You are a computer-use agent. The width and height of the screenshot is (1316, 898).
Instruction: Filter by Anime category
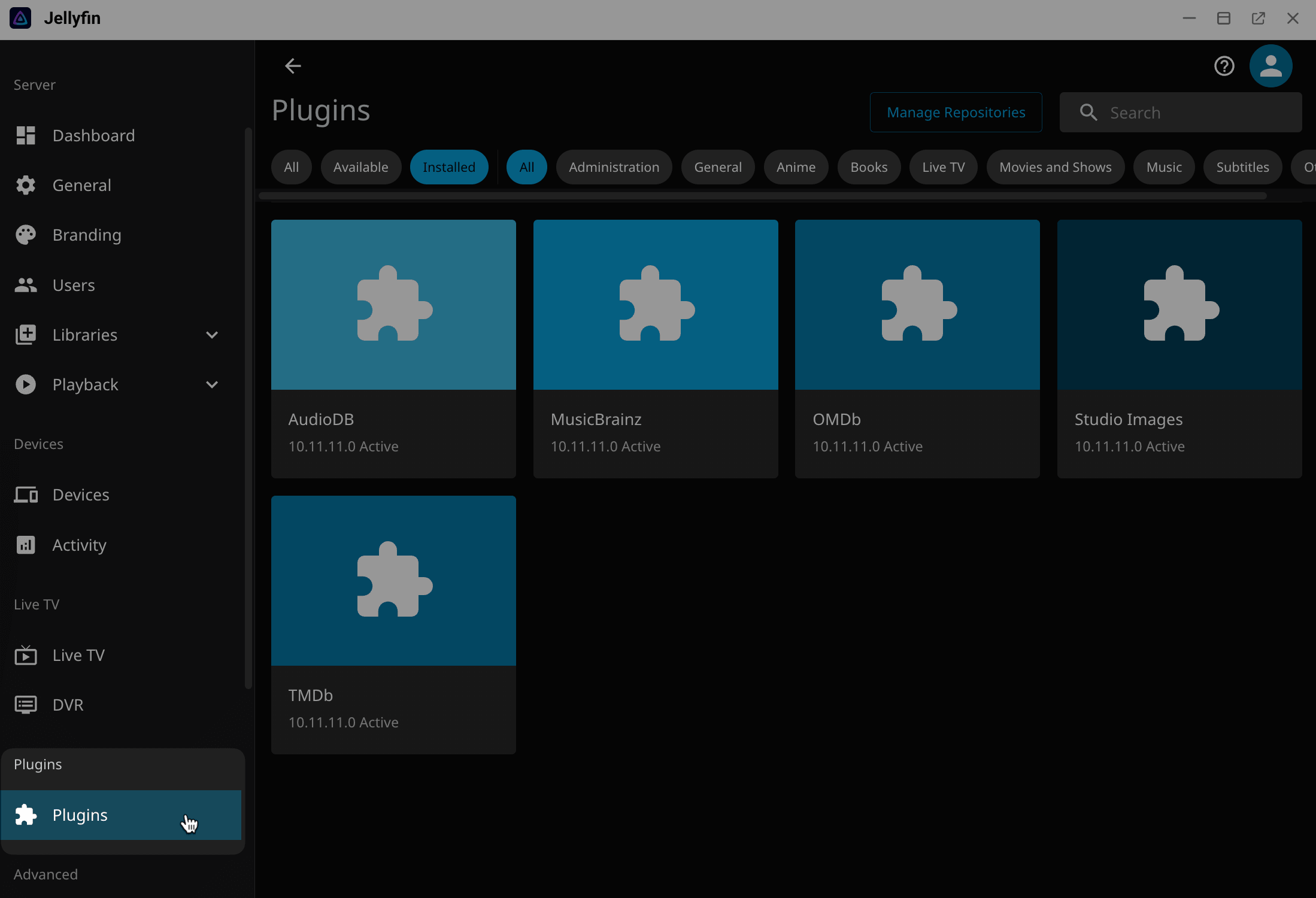pyautogui.click(x=796, y=167)
